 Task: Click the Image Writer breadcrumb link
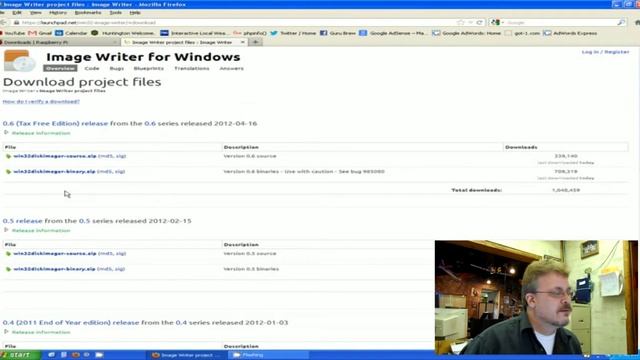point(19,91)
